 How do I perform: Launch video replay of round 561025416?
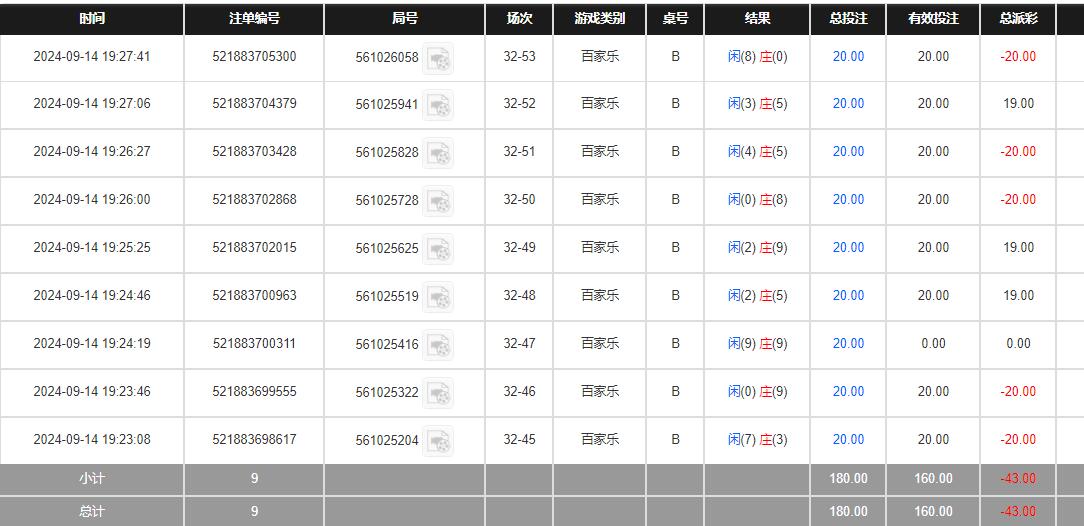coord(438,345)
